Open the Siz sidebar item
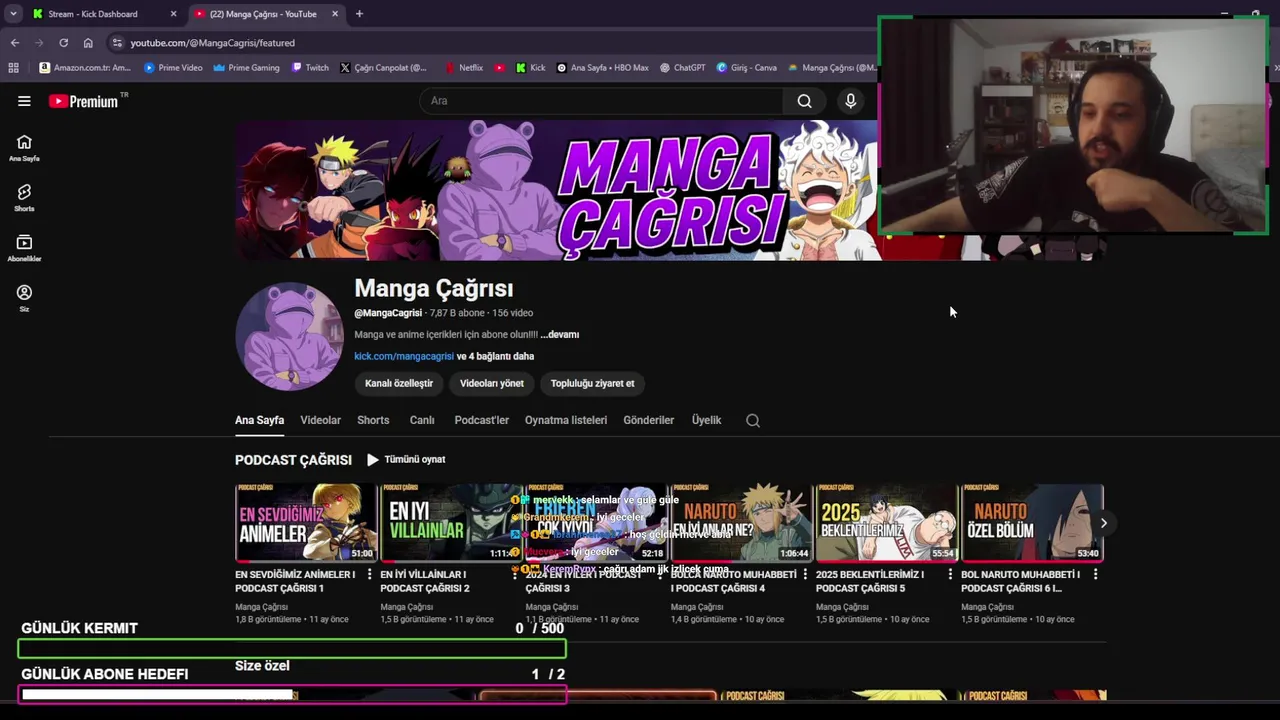The width and height of the screenshot is (1280, 720). pyautogui.click(x=24, y=298)
